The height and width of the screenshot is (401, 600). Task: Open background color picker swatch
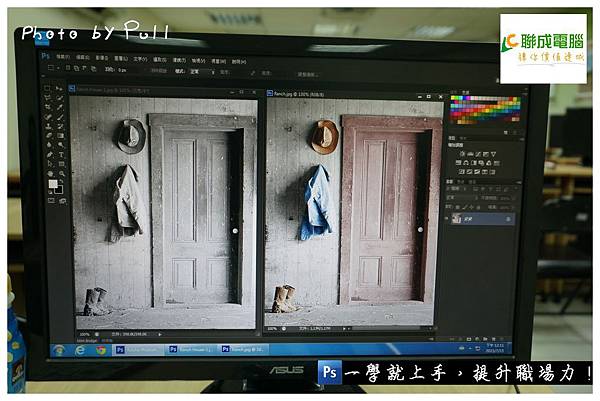pyautogui.click(x=59, y=190)
